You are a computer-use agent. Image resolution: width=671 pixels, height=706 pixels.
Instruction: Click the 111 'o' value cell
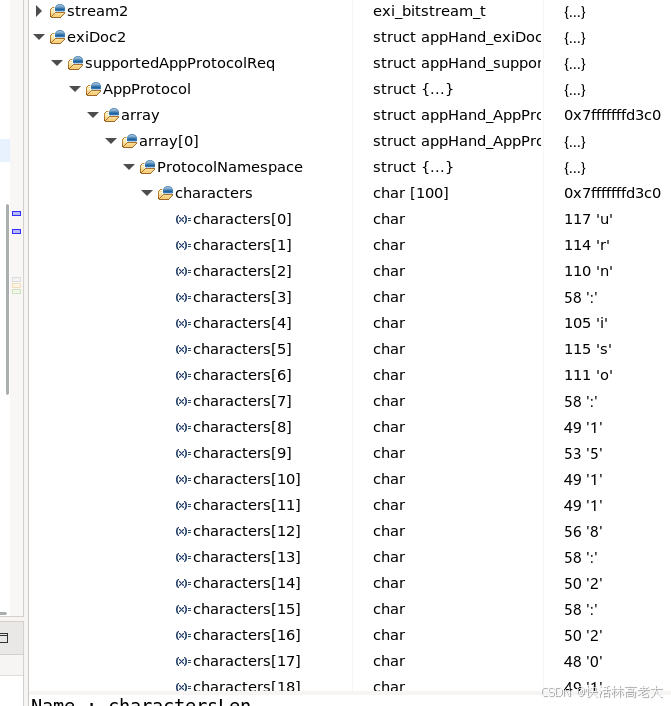point(589,375)
